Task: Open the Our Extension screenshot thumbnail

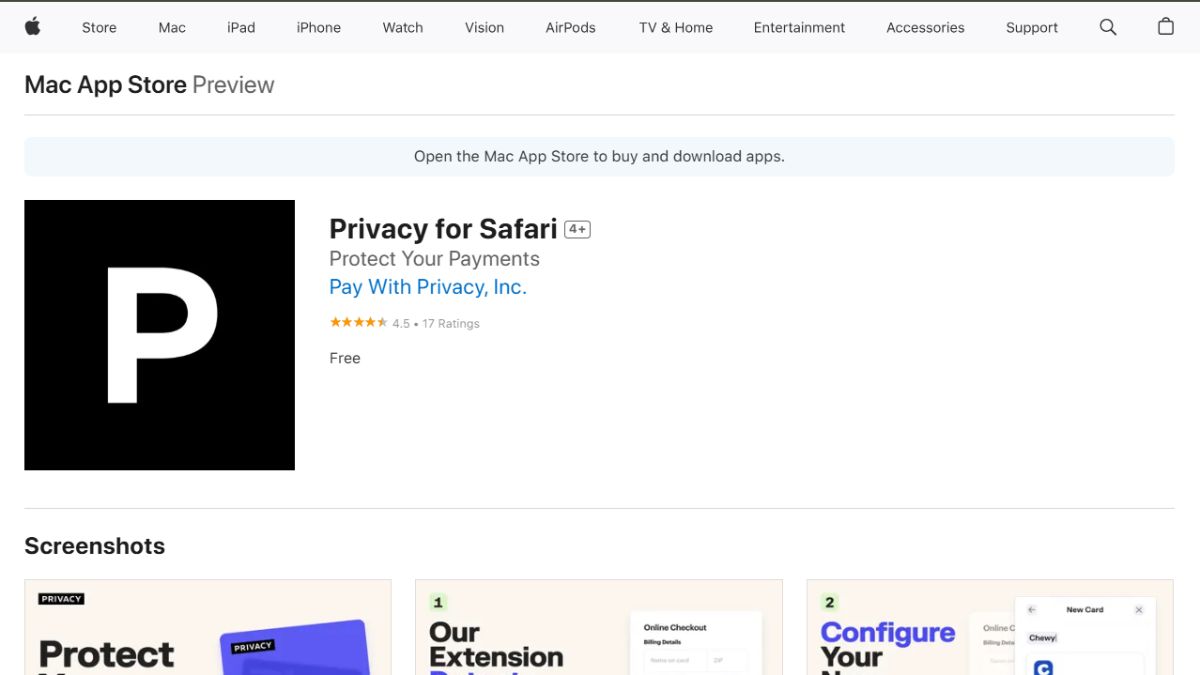Action: pyautogui.click(x=599, y=627)
